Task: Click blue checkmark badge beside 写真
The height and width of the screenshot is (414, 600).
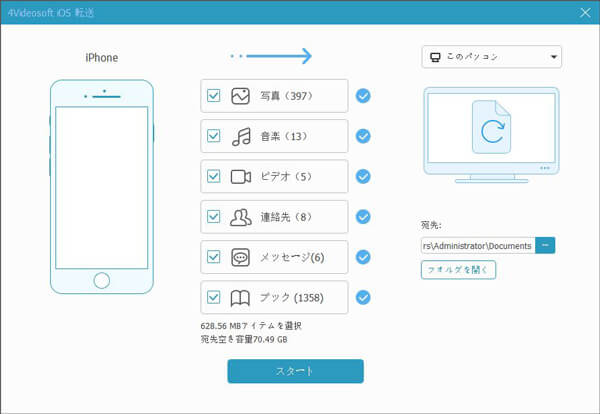Action: click(x=363, y=96)
